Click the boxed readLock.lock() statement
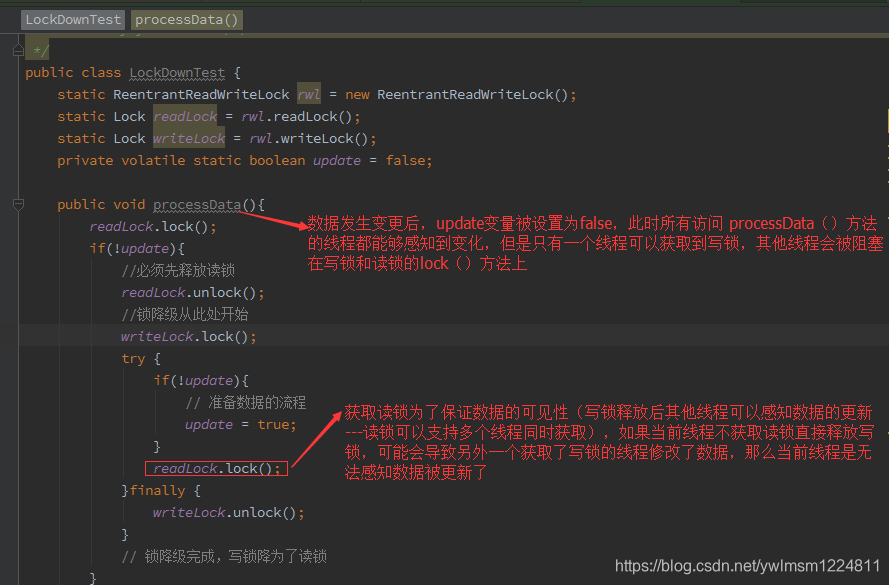889x585 pixels. click(x=217, y=468)
